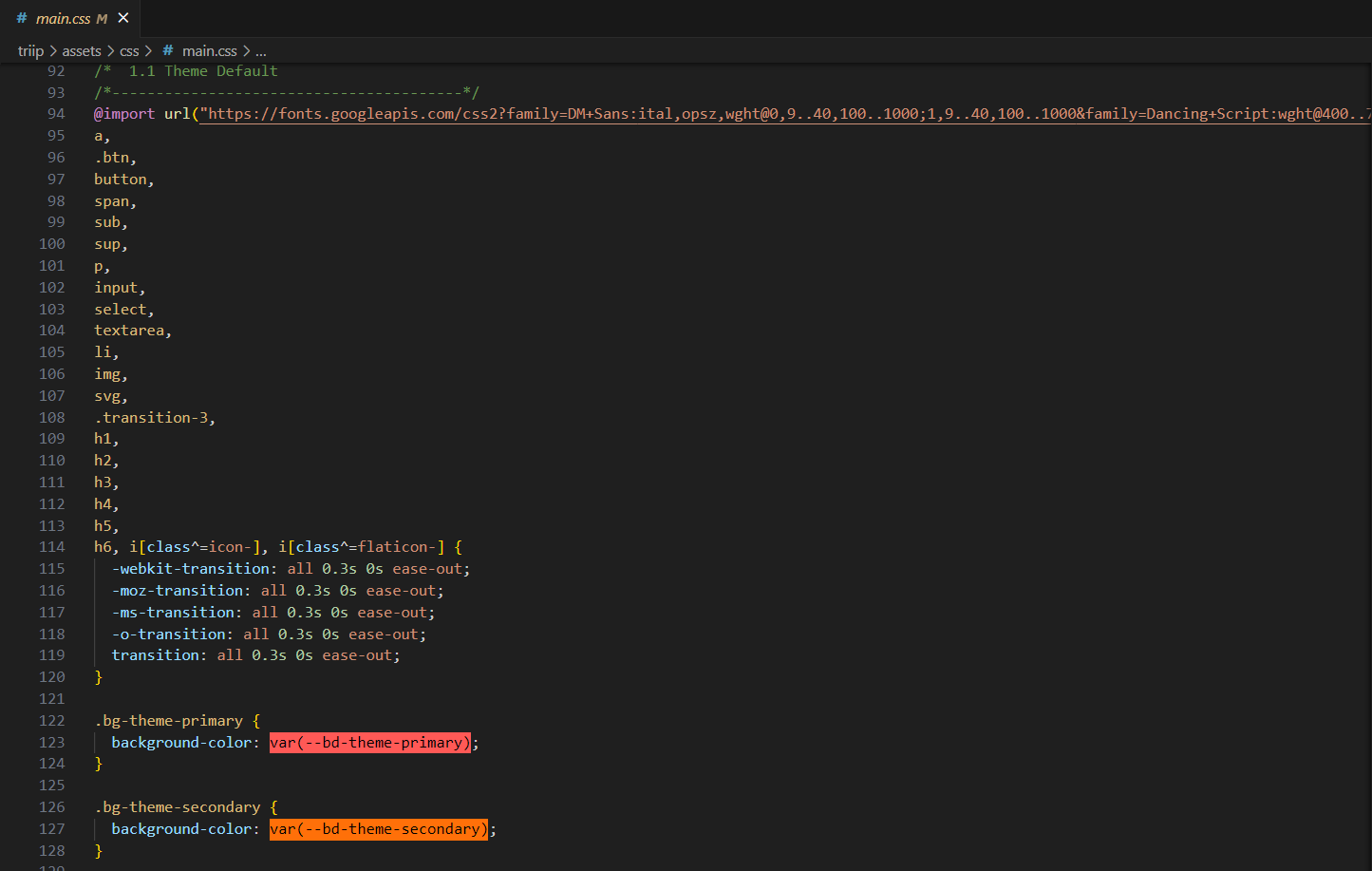
Task: Click the h1 selector
Action: pyautogui.click(x=103, y=439)
